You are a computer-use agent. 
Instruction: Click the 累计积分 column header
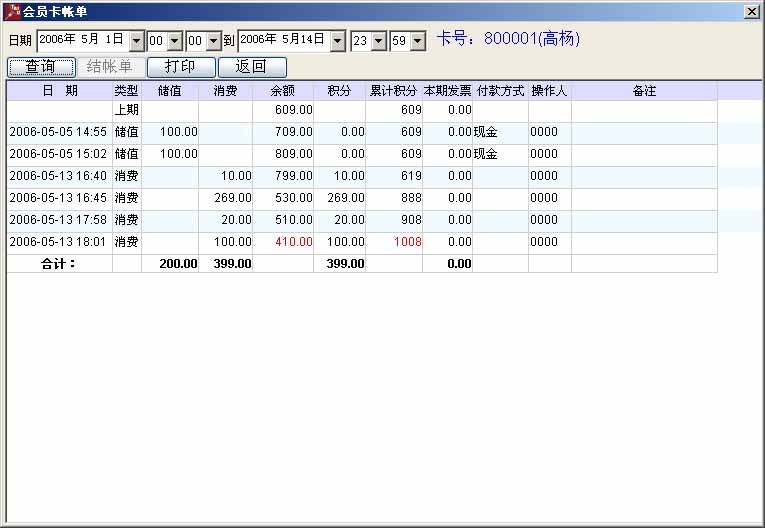(x=393, y=91)
